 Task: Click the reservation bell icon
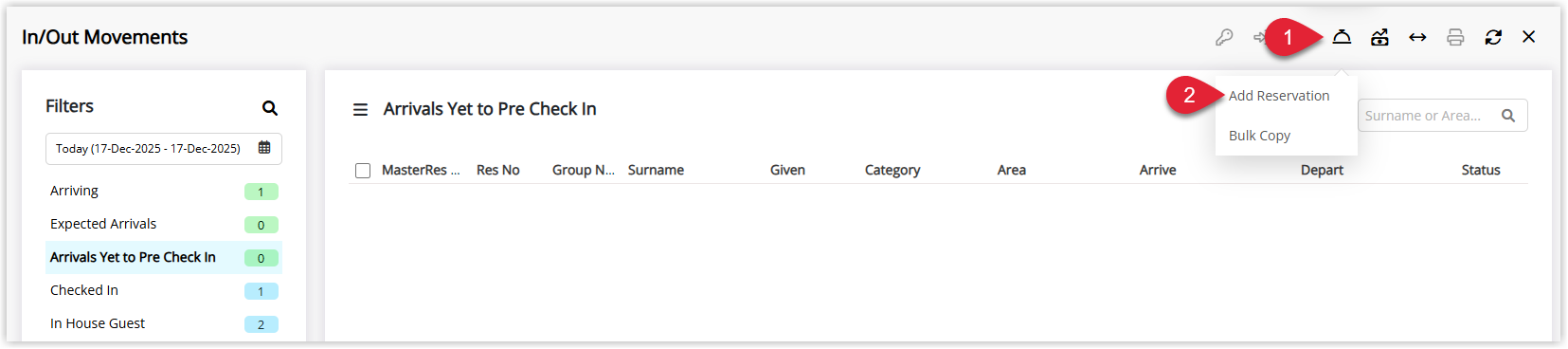coord(1342,37)
